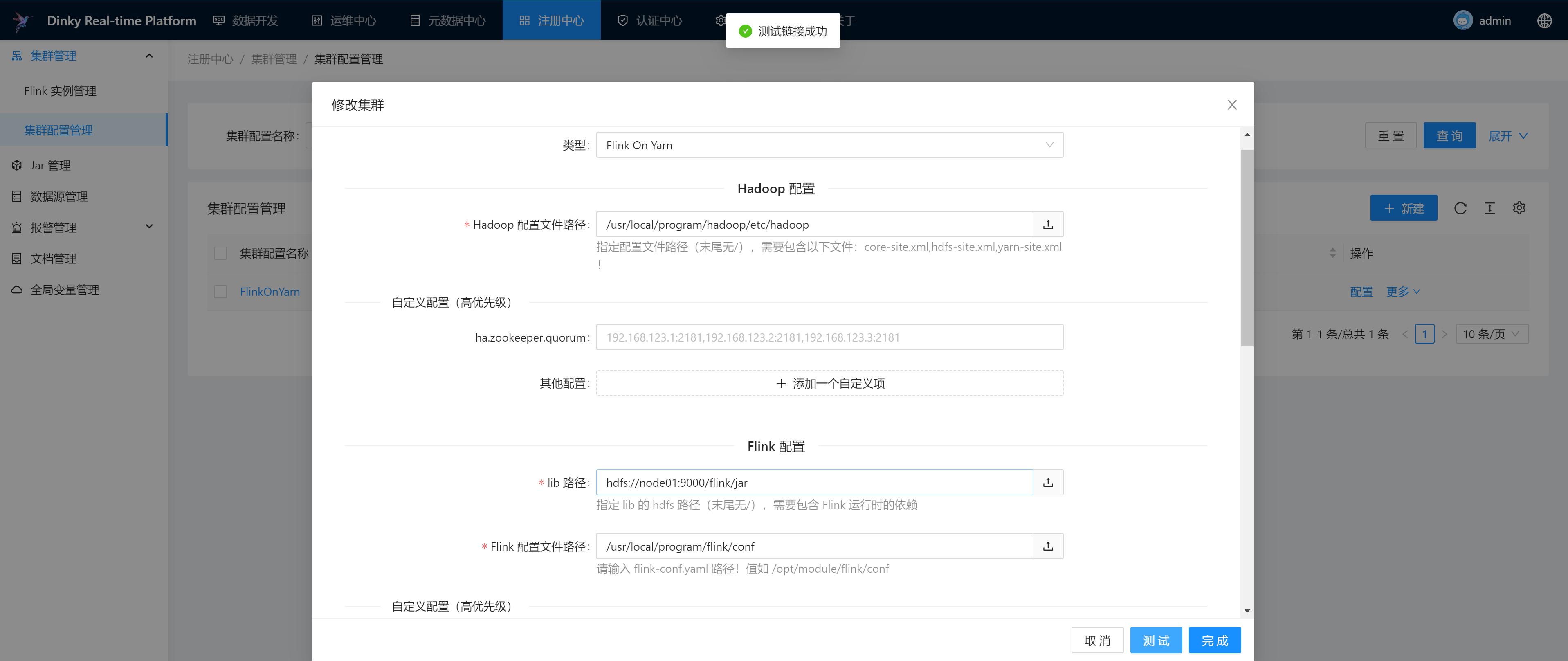Open the Flink On Yarn type dropdown
This screenshot has height=661, width=1568.
(829, 145)
